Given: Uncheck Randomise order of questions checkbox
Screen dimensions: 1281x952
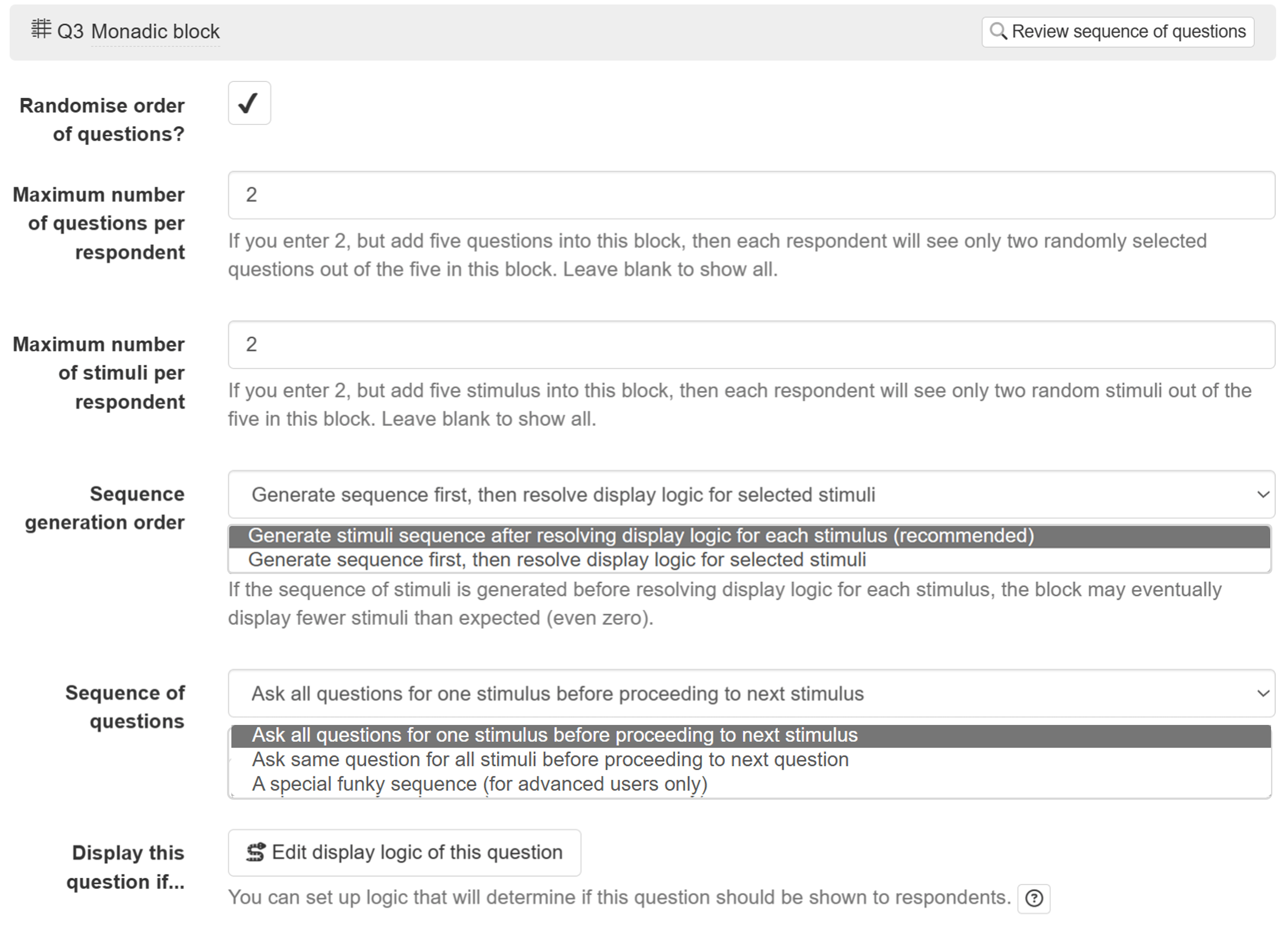Looking at the screenshot, I should pyautogui.click(x=249, y=103).
